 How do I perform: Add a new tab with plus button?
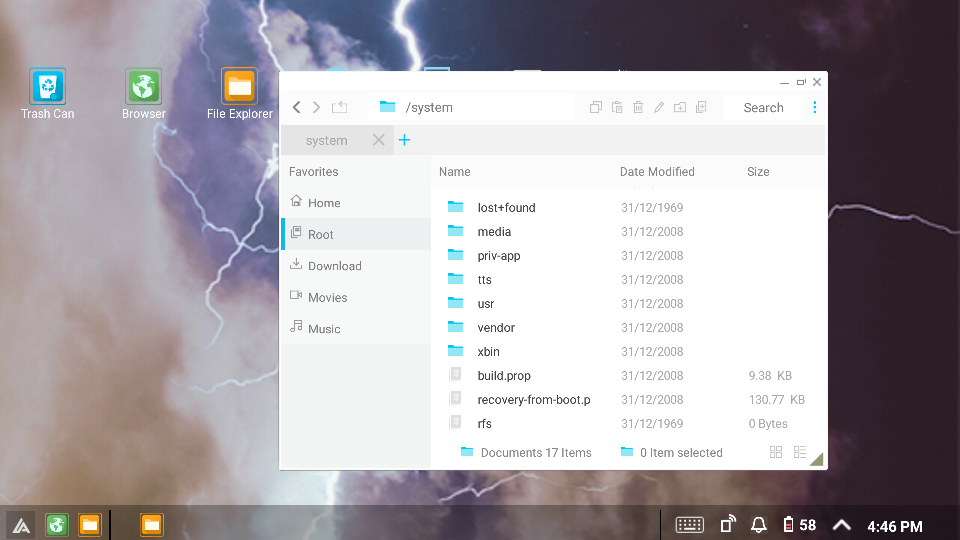click(x=404, y=140)
